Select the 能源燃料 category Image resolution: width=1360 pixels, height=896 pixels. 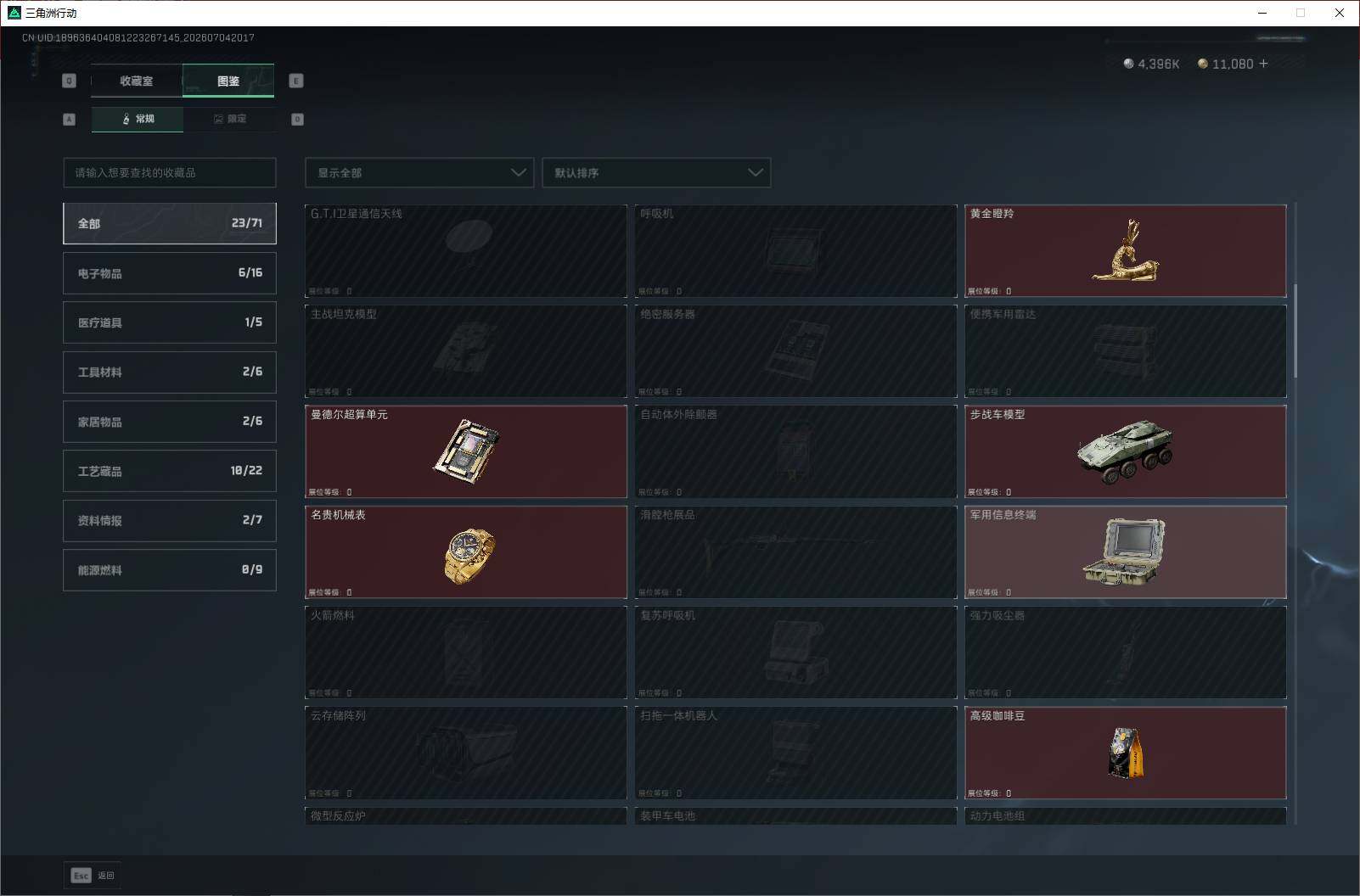(170, 570)
